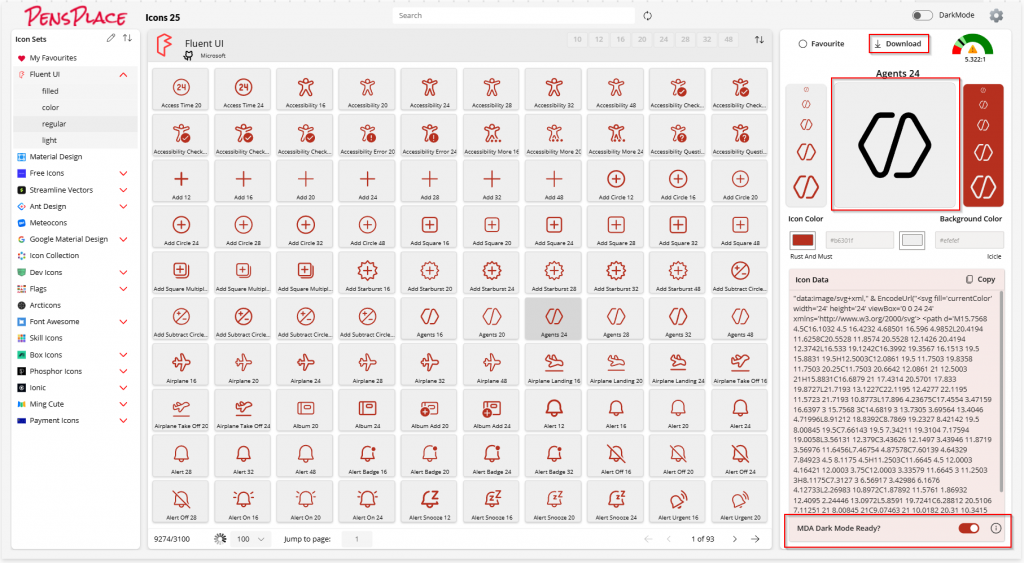Expand the Ant Design set
The image size is (1024, 563).
123,206
